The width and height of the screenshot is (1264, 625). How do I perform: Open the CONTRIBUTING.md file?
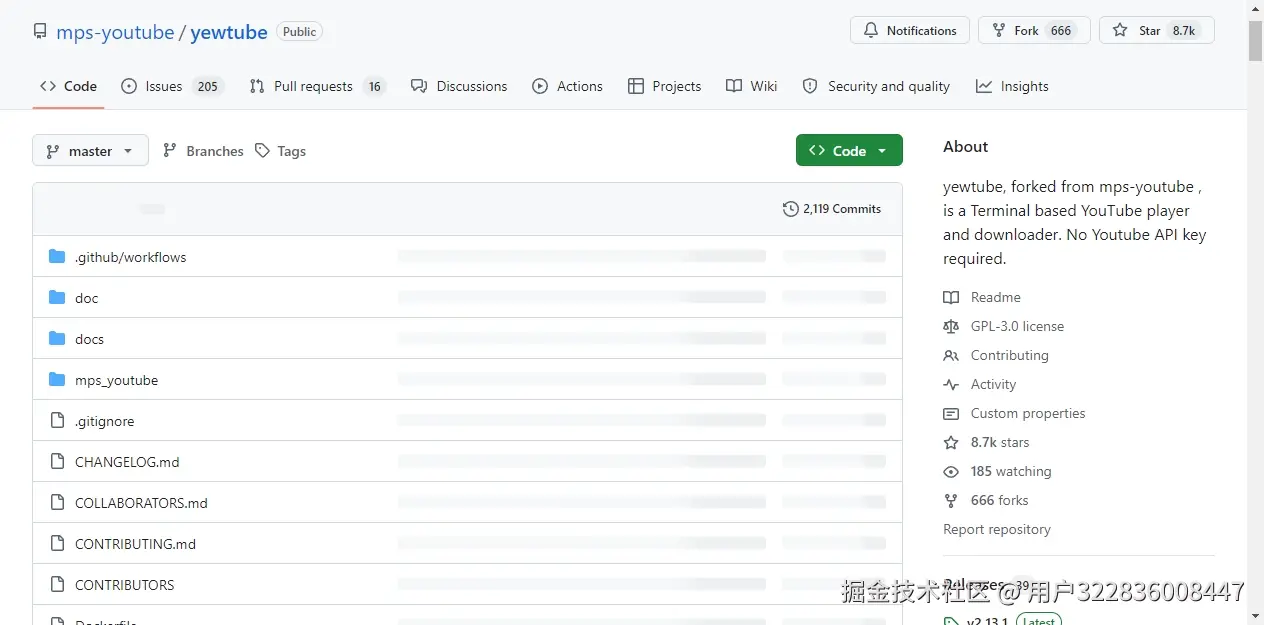tap(136, 544)
